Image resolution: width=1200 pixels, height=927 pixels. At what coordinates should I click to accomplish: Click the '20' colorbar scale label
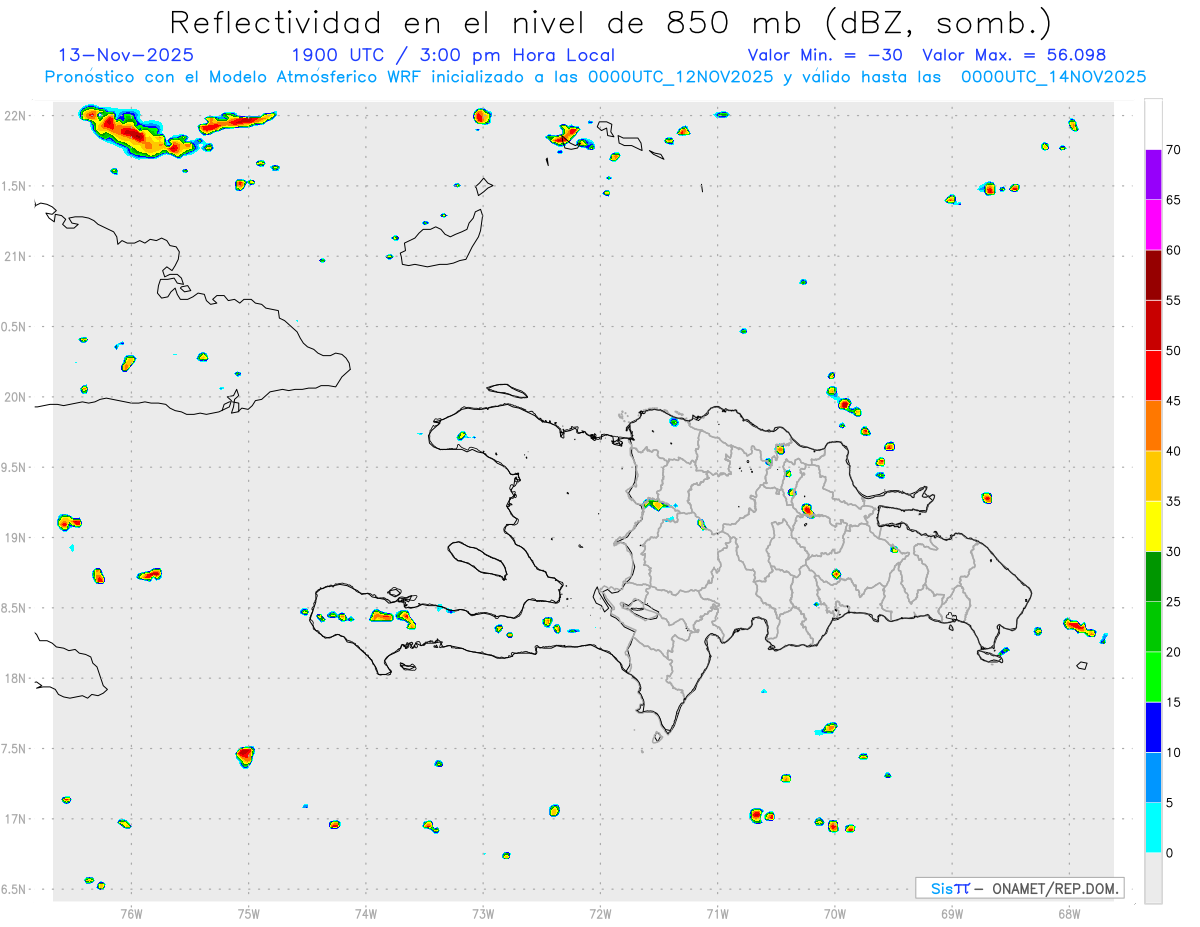[1174, 652]
